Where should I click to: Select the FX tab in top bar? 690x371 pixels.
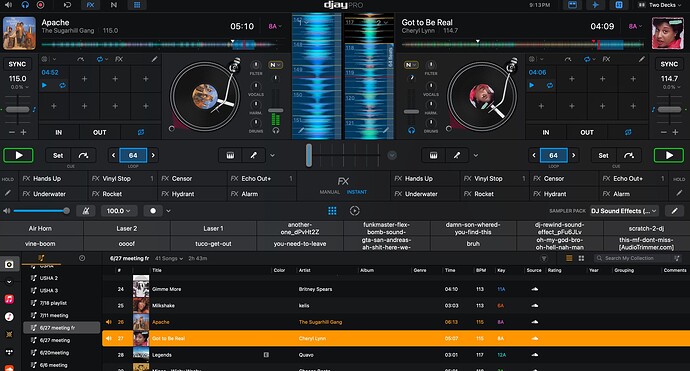click(90, 5)
